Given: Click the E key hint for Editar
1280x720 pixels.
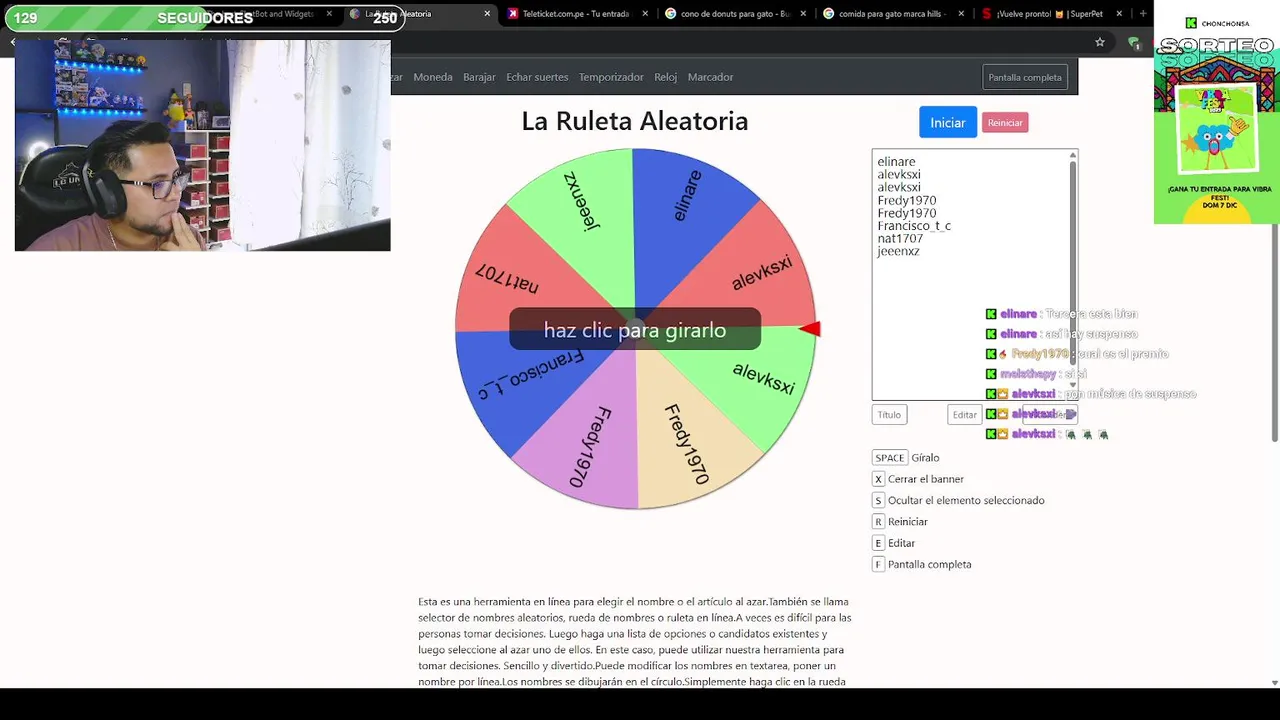Looking at the screenshot, I should (x=879, y=543).
